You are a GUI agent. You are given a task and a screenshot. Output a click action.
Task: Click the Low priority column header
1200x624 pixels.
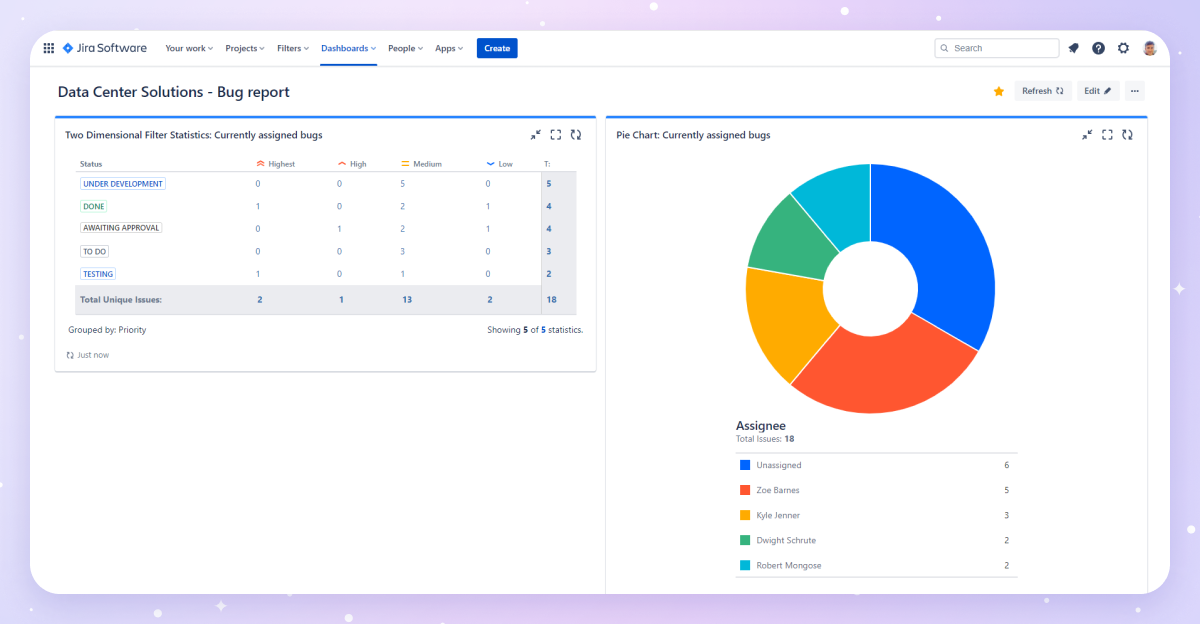pos(499,164)
